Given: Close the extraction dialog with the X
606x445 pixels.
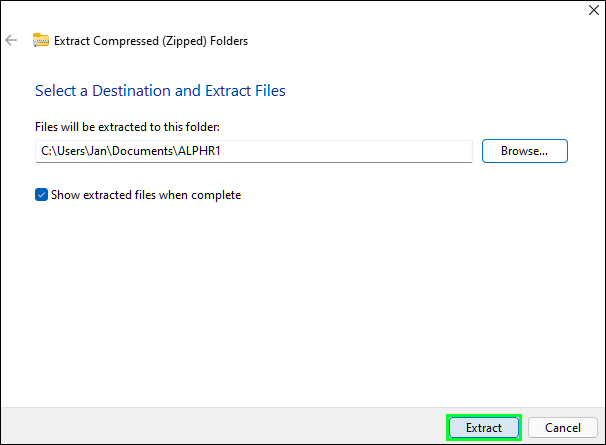Looking at the screenshot, I should 594,10.
